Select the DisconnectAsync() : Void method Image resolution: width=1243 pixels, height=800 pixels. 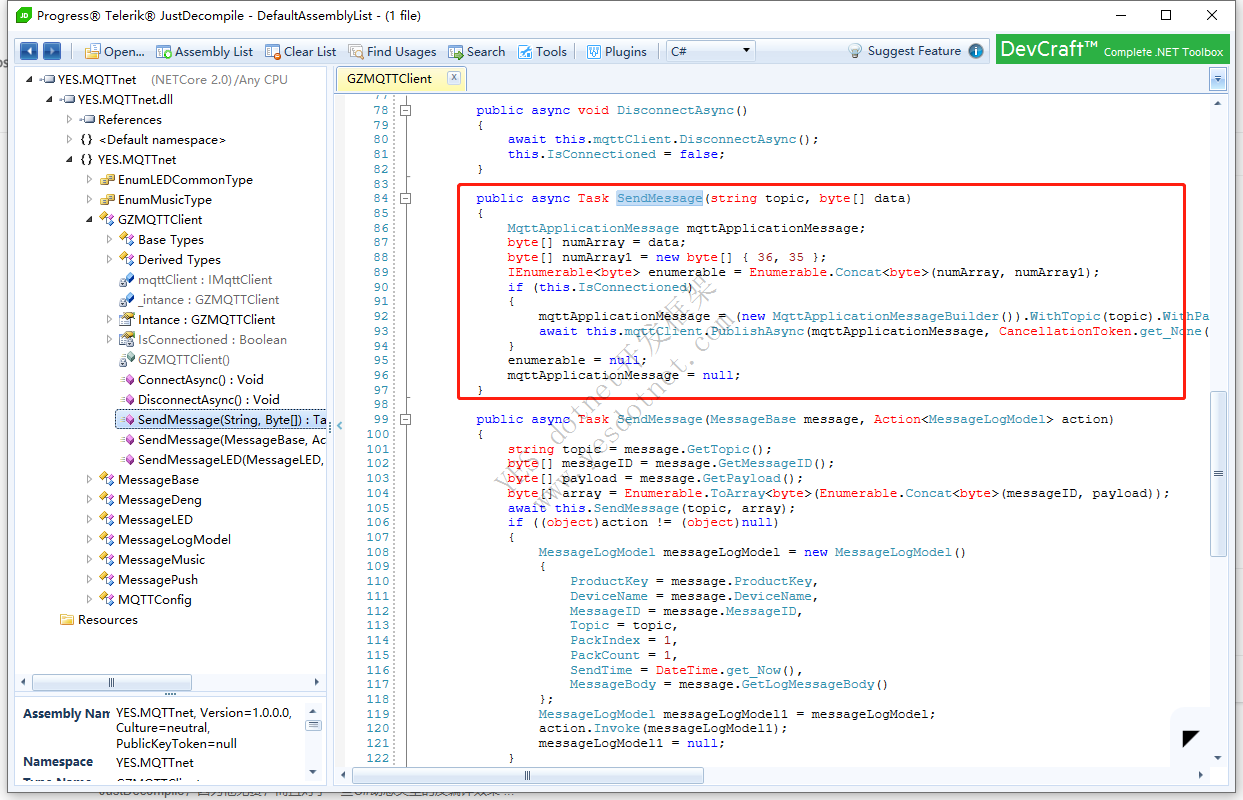(x=209, y=399)
